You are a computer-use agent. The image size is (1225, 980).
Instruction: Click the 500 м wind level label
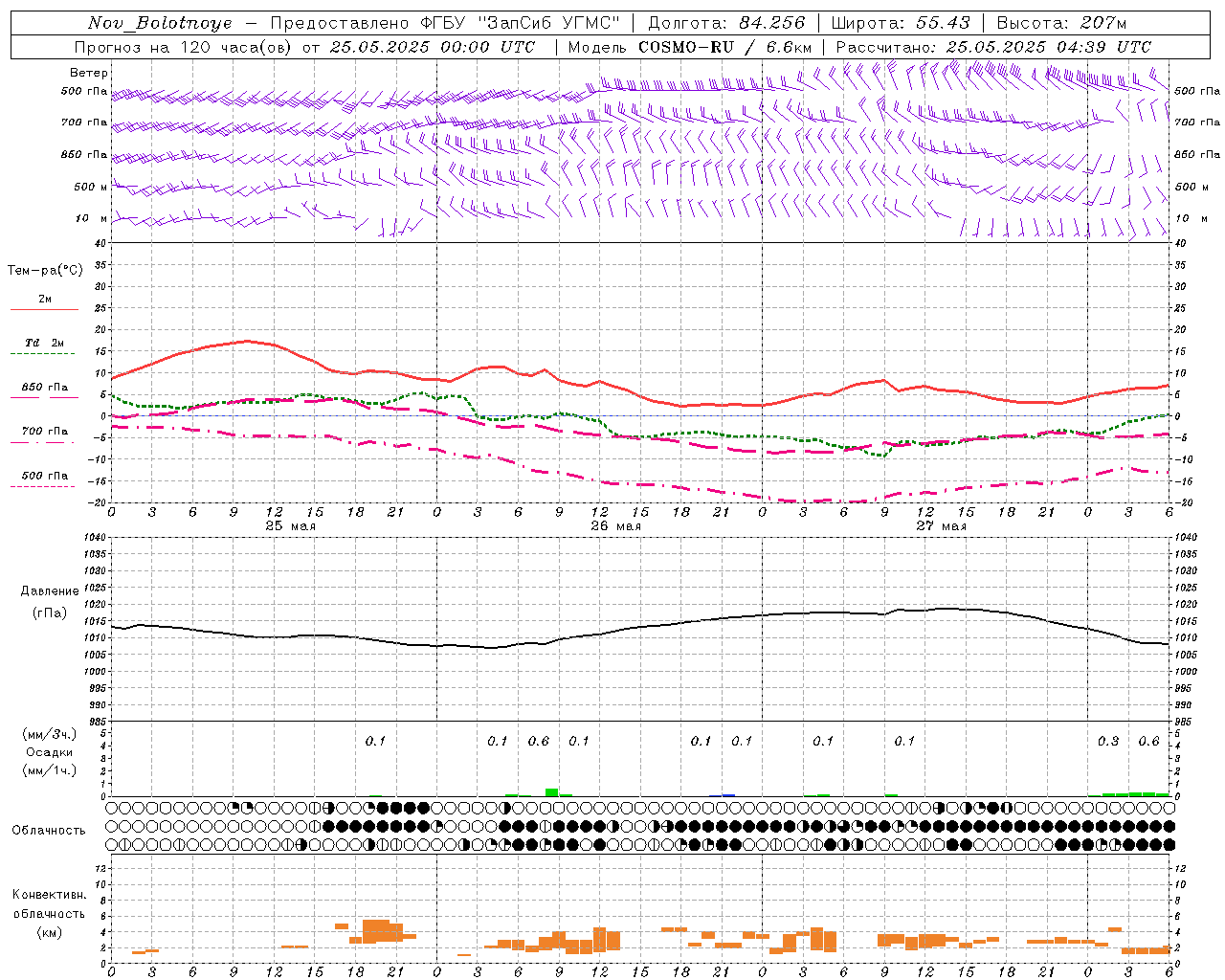point(91,188)
